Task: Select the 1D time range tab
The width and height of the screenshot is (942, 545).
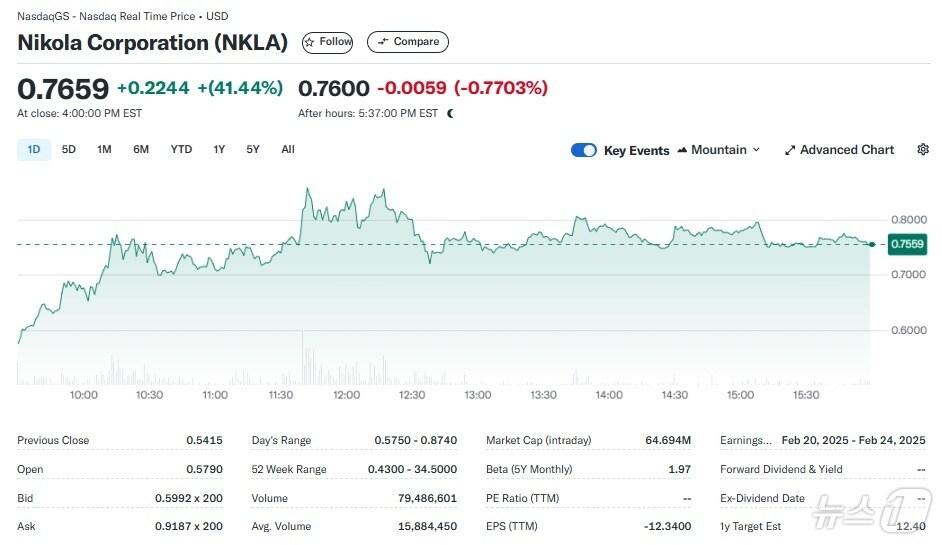Action: (33, 150)
